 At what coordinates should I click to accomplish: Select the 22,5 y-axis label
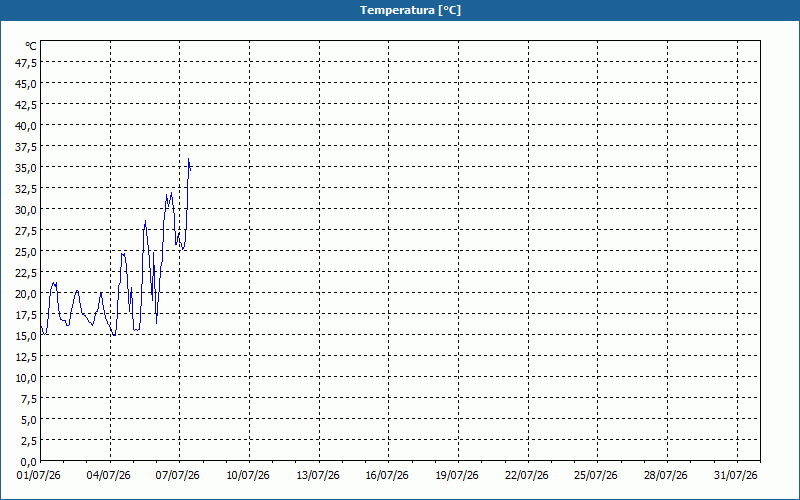(27, 272)
